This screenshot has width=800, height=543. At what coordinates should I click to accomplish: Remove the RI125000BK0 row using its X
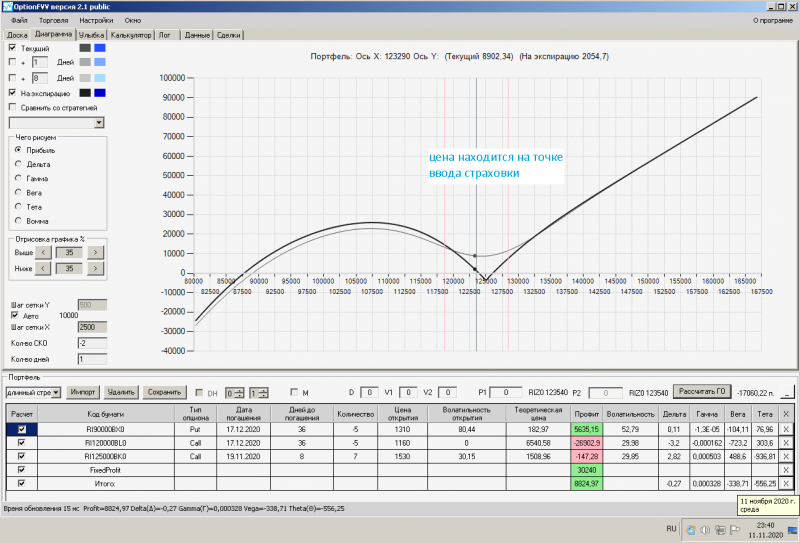(x=786, y=456)
